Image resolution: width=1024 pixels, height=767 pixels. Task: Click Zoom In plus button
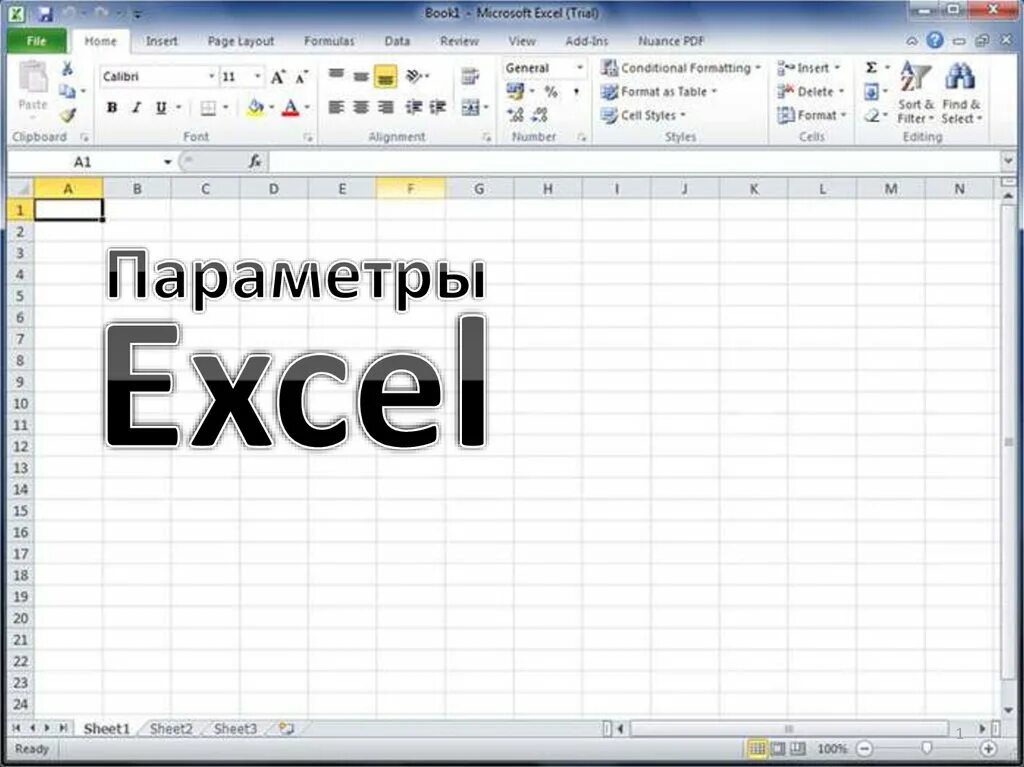pos(989,749)
